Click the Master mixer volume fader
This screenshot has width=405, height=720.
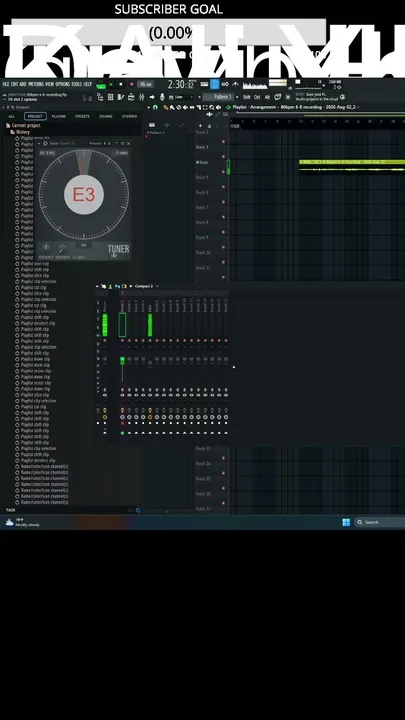105,360
